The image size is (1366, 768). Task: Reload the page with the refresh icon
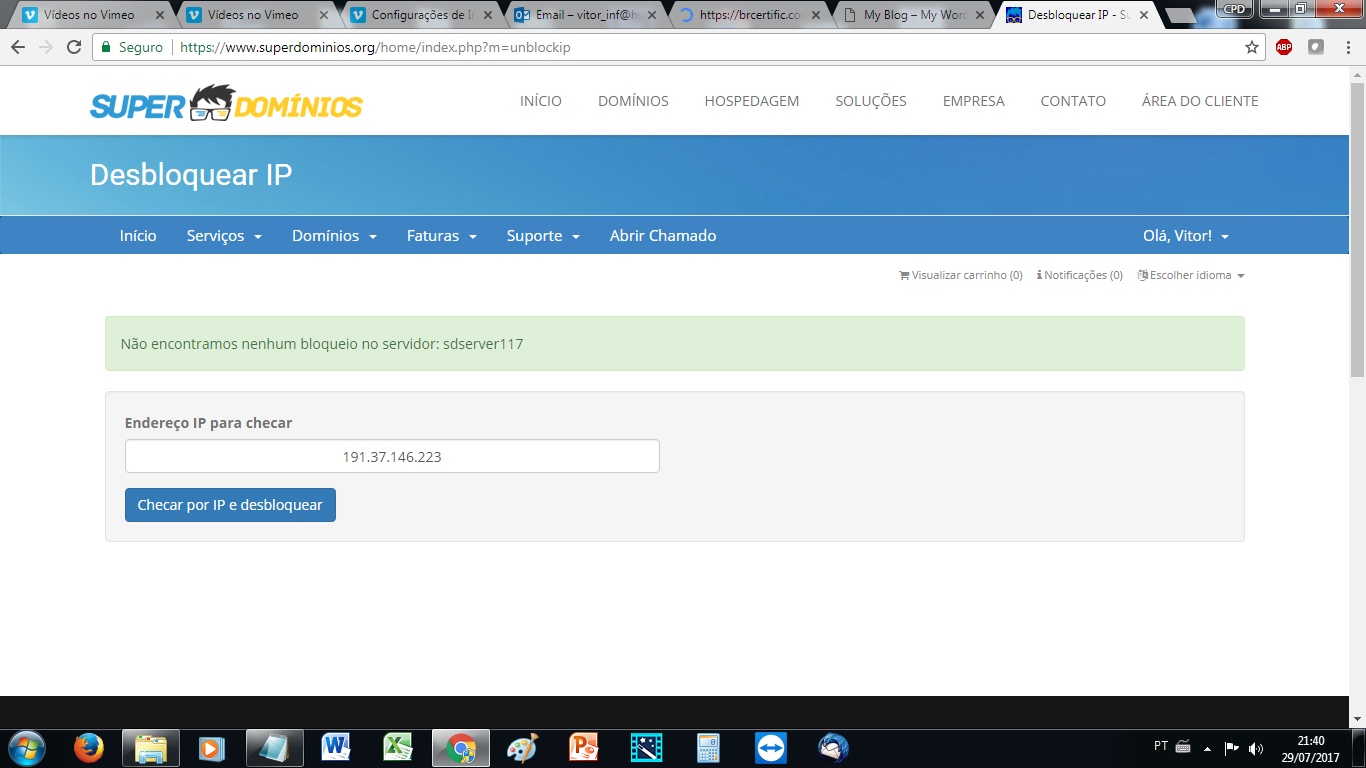[x=74, y=47]
